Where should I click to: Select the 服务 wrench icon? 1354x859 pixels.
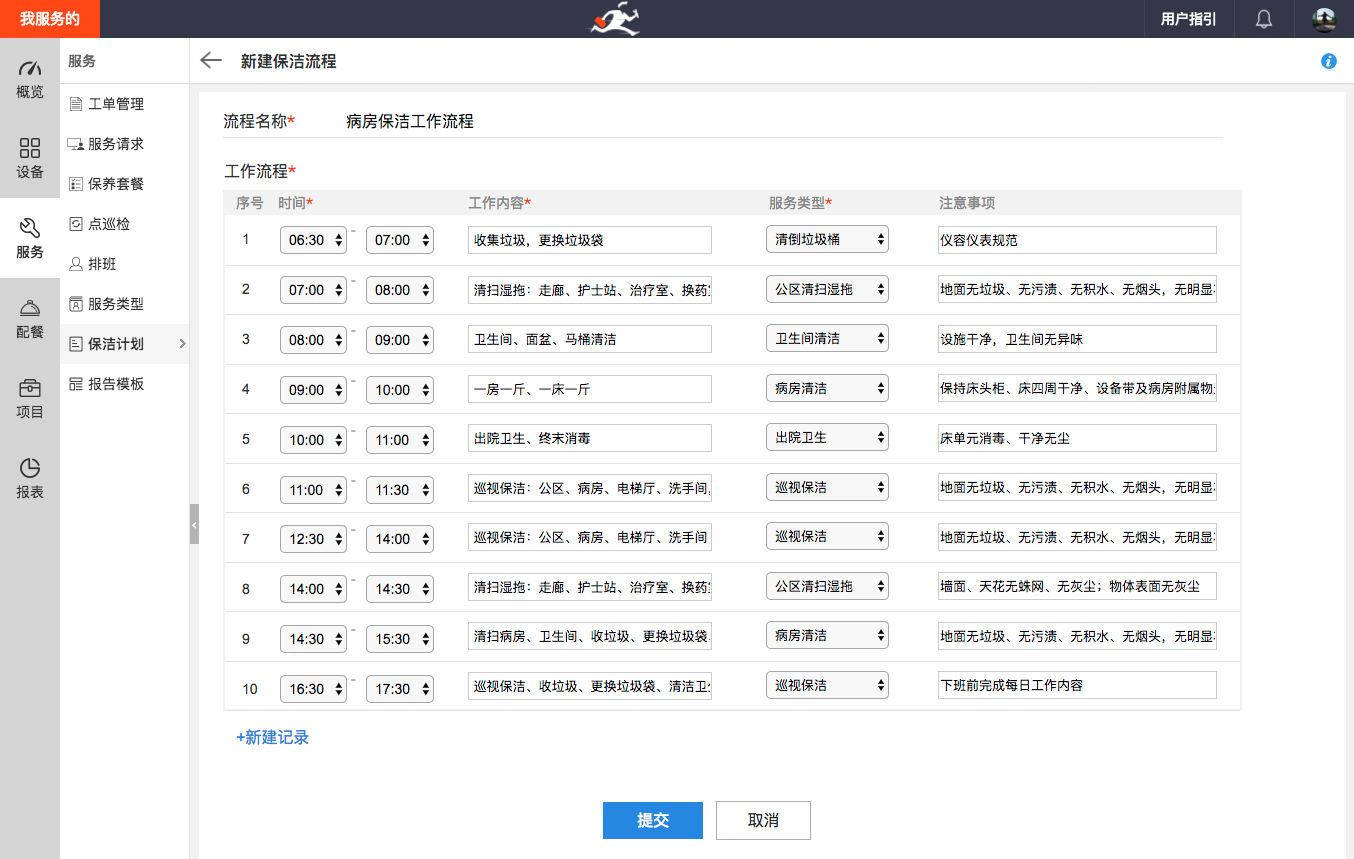tap(30, 228)
